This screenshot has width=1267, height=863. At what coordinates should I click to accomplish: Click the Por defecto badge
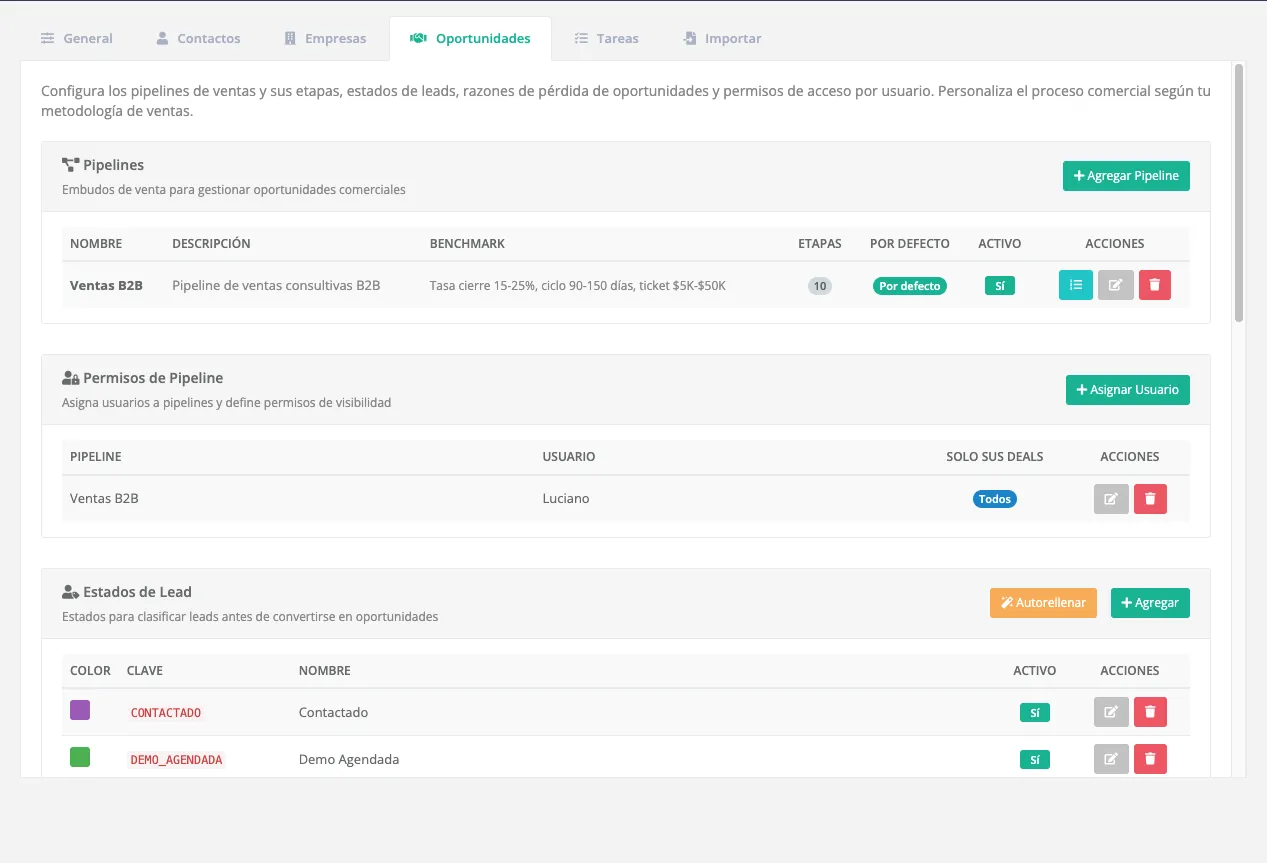[x=910, y=286]
